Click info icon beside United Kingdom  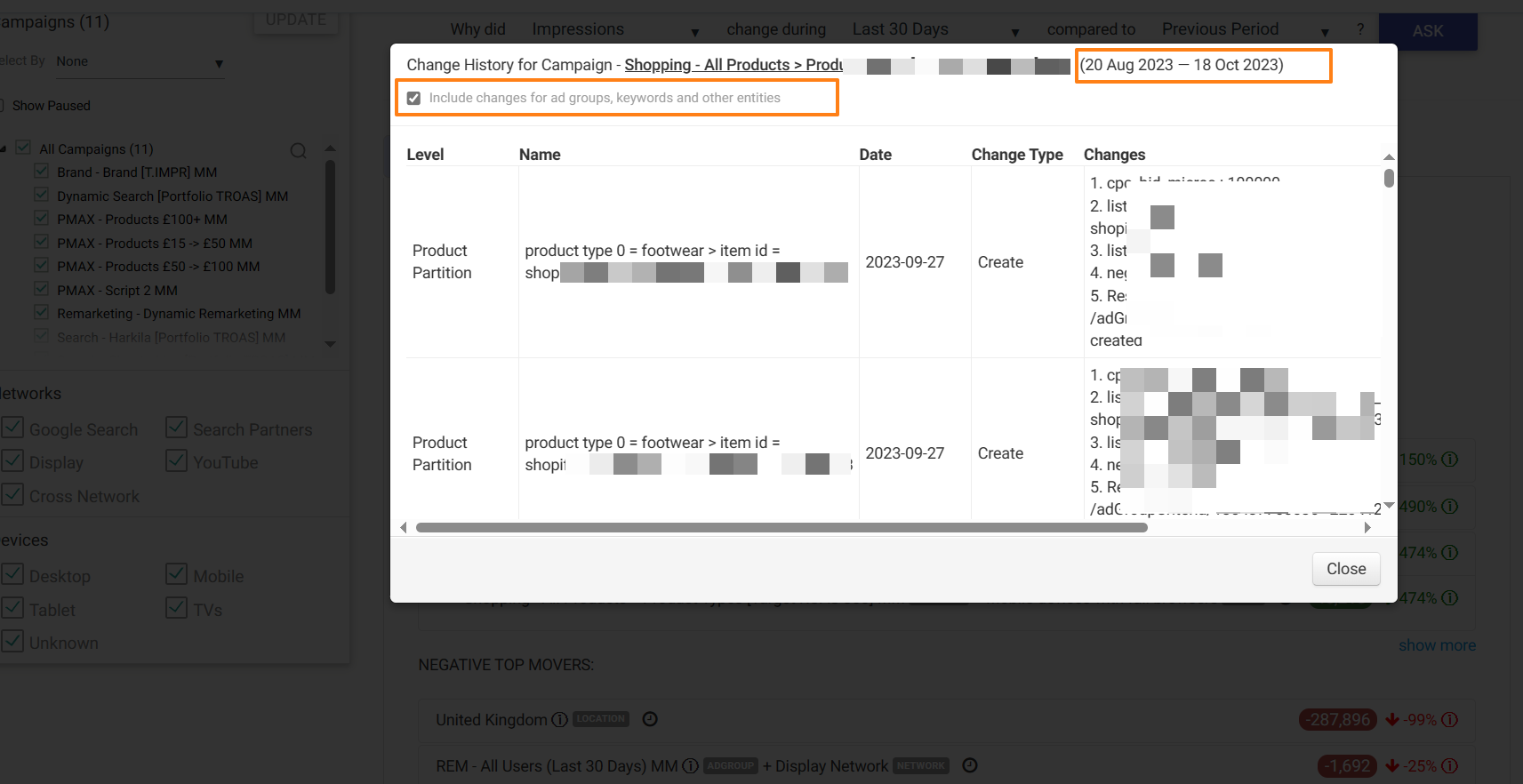pyautogui.click(x=559, y=720)
